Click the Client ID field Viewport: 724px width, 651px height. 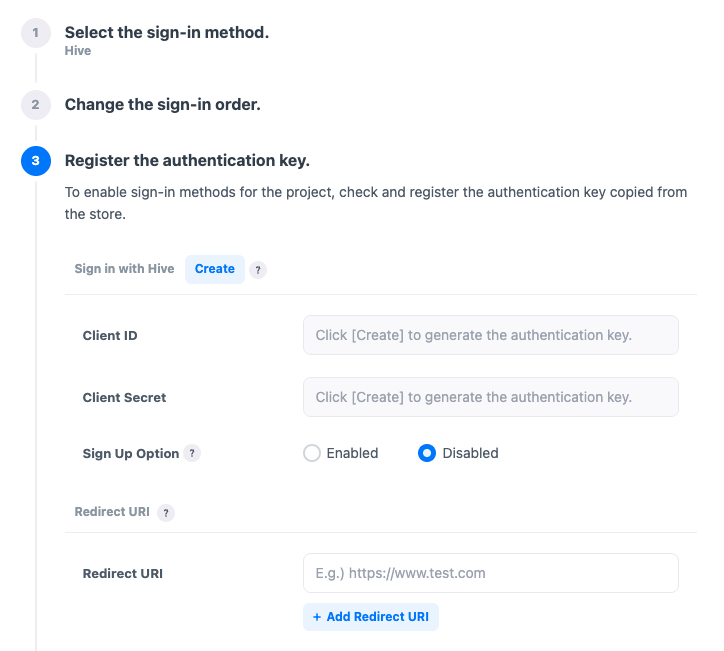point(490,335)
